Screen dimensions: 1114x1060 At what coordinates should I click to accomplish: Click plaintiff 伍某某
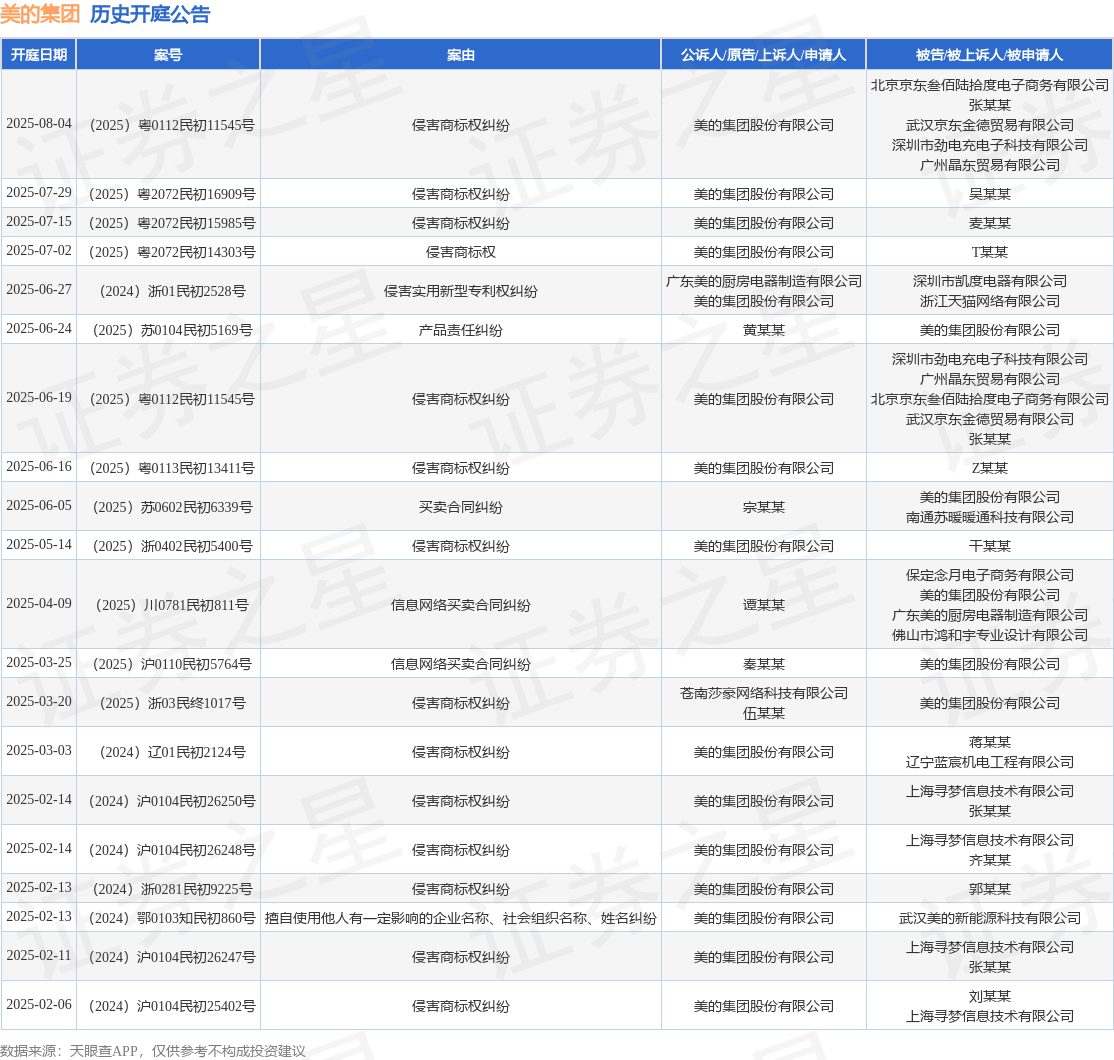click(x=764, y=713)
